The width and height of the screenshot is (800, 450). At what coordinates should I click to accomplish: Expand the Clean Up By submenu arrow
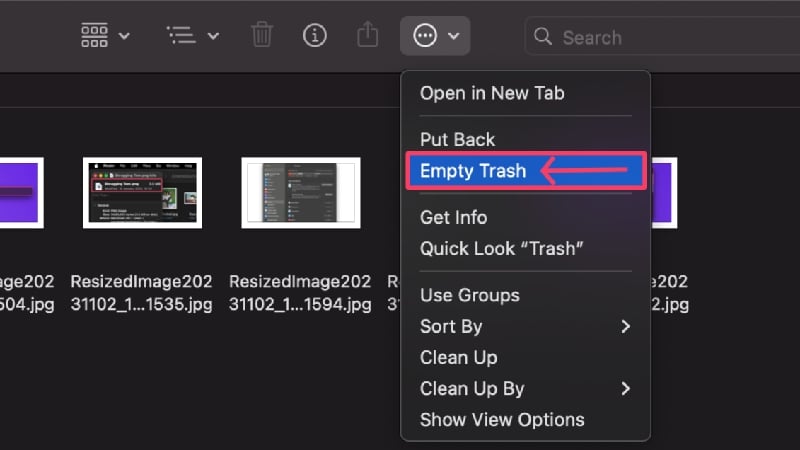pyautogui.click(x=626, y=389)
